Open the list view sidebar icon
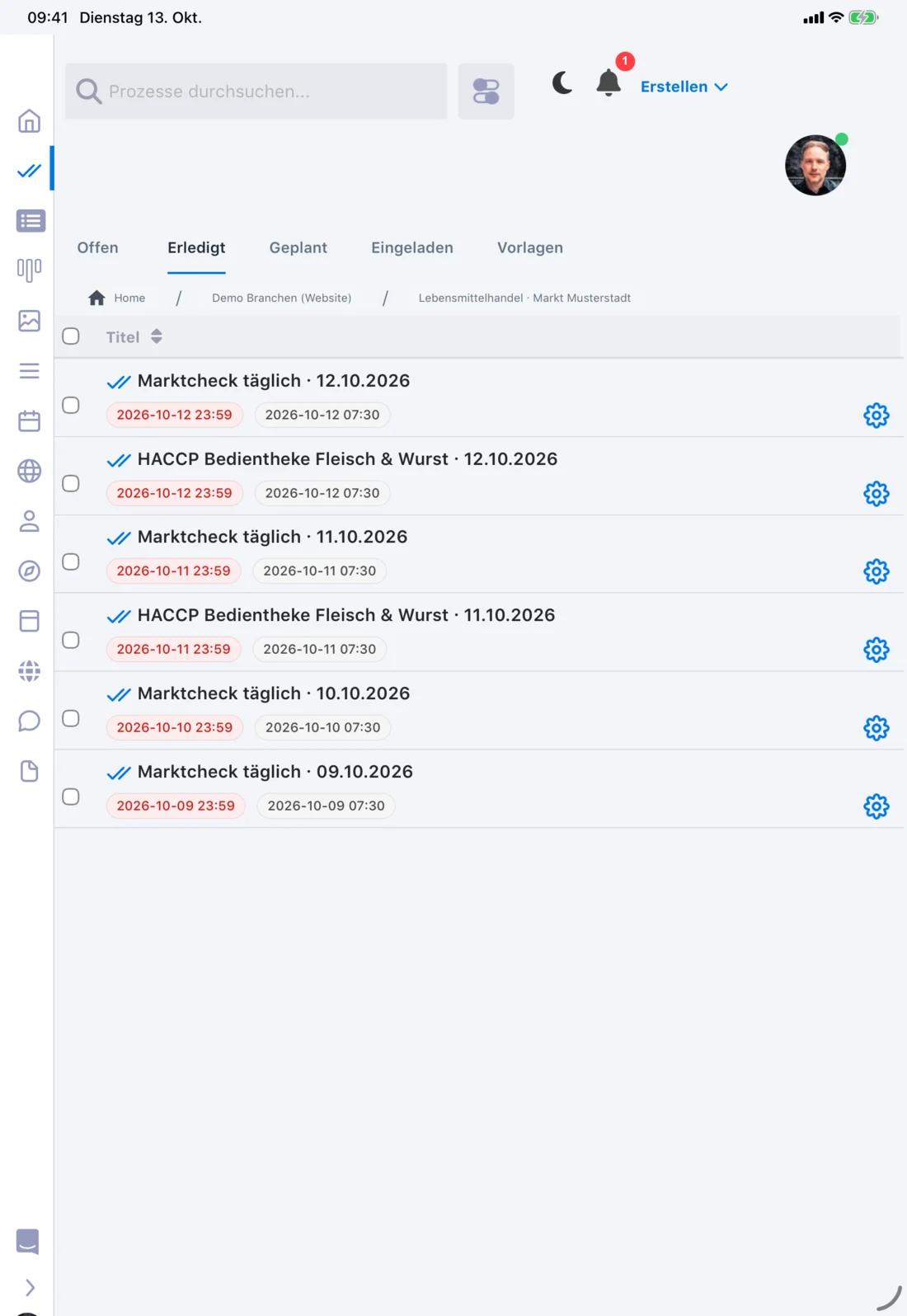This screenshot has height=1316, width=907. point(31,221)
